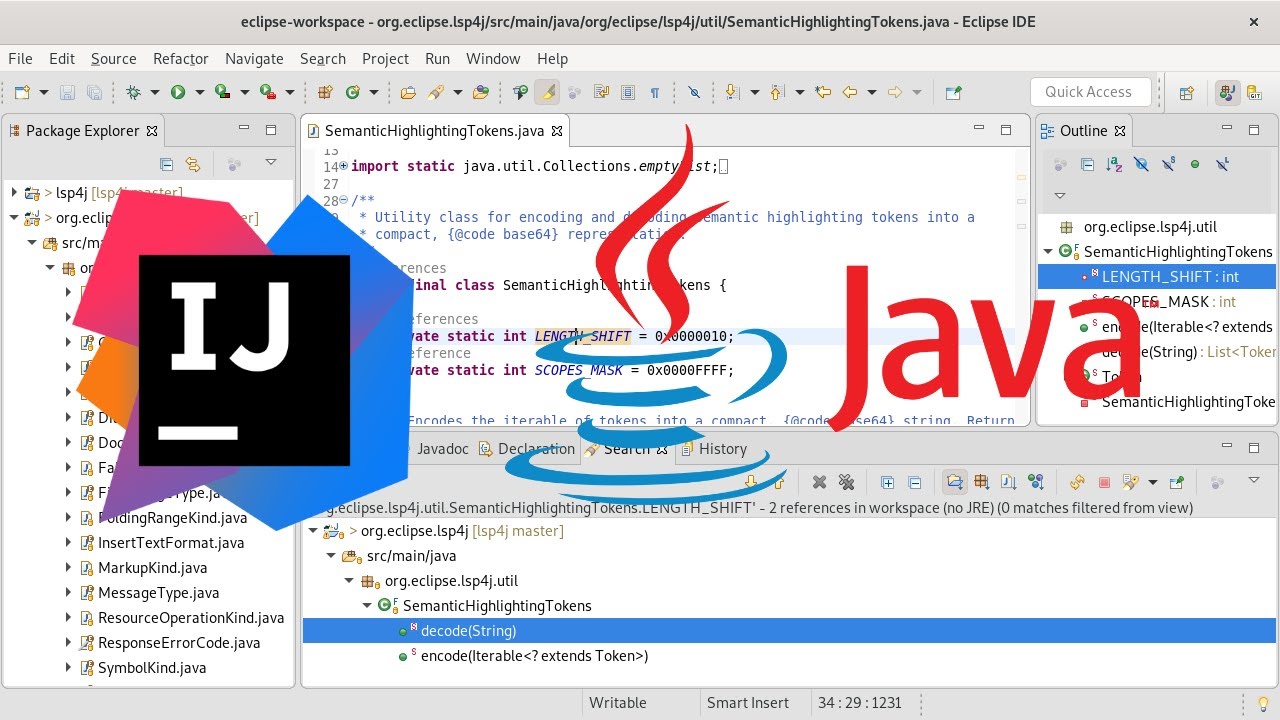Toggle alphabetical Sort in Outline view
Screen dimensions: 1280x720
click(1114, 164)
